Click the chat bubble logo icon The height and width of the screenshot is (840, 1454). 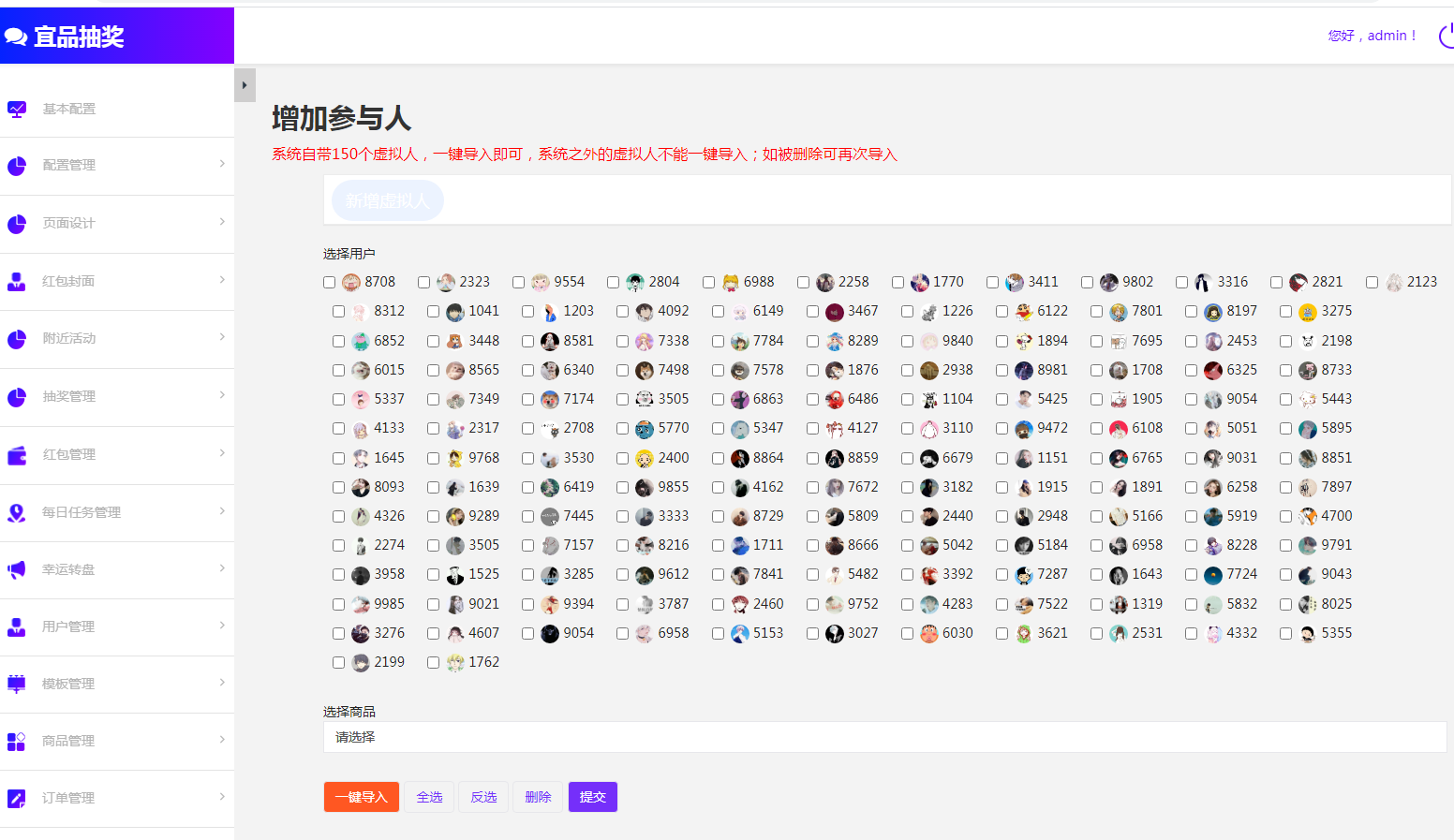(16, 37)
